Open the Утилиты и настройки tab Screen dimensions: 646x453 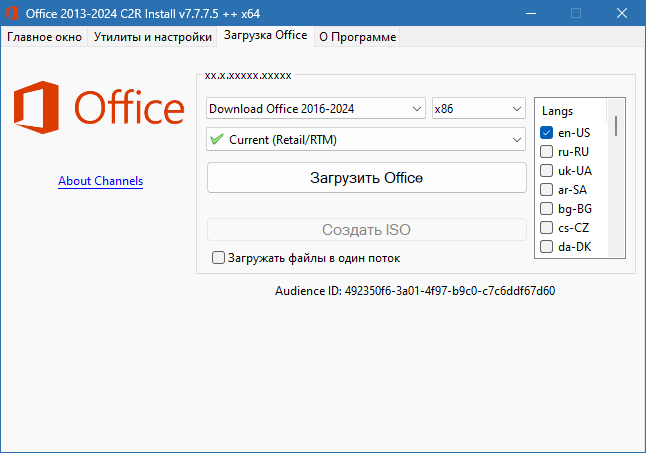click(152, 37)
